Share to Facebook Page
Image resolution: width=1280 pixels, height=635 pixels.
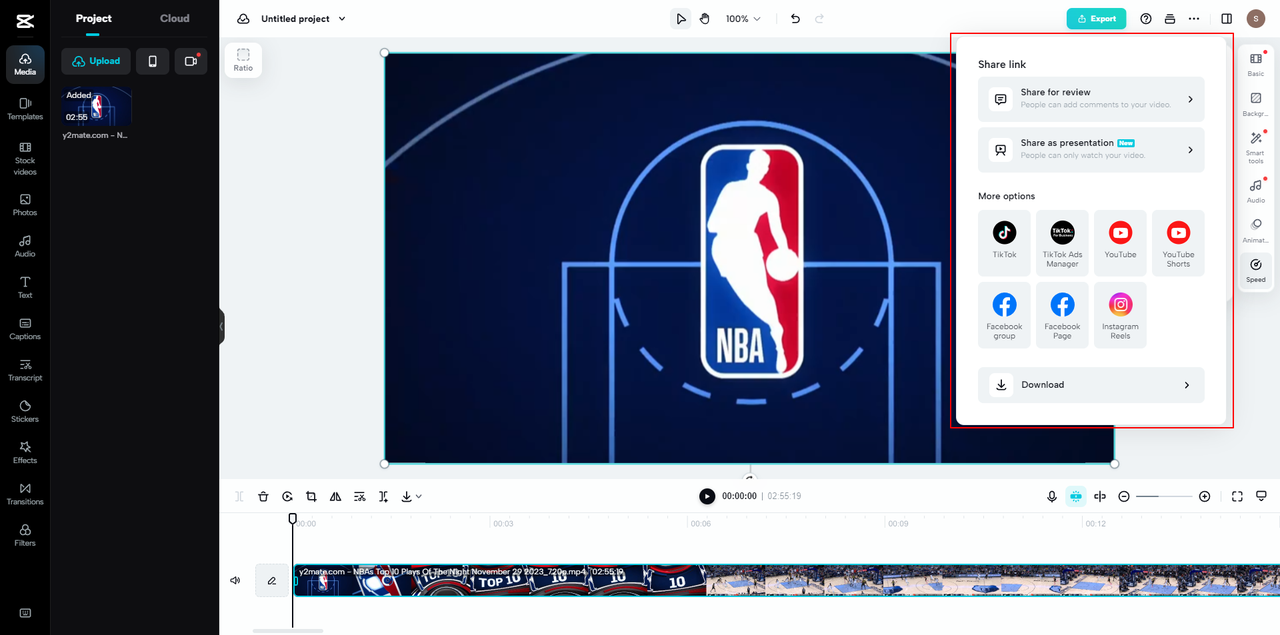[x=1062, y=315]
